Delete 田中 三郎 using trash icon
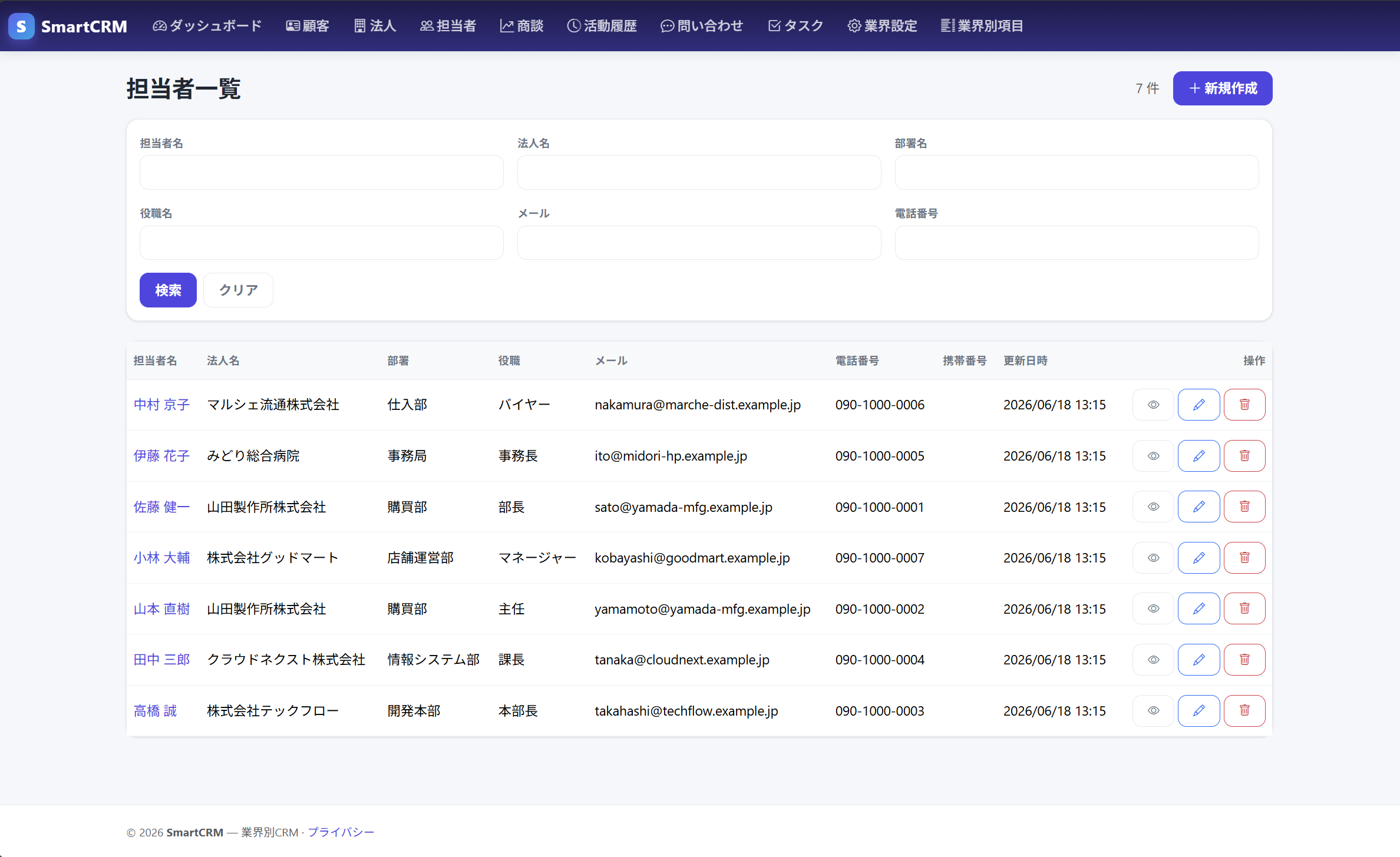The height and width of the screenshot is (857, 1400). tap(1244, 660)
